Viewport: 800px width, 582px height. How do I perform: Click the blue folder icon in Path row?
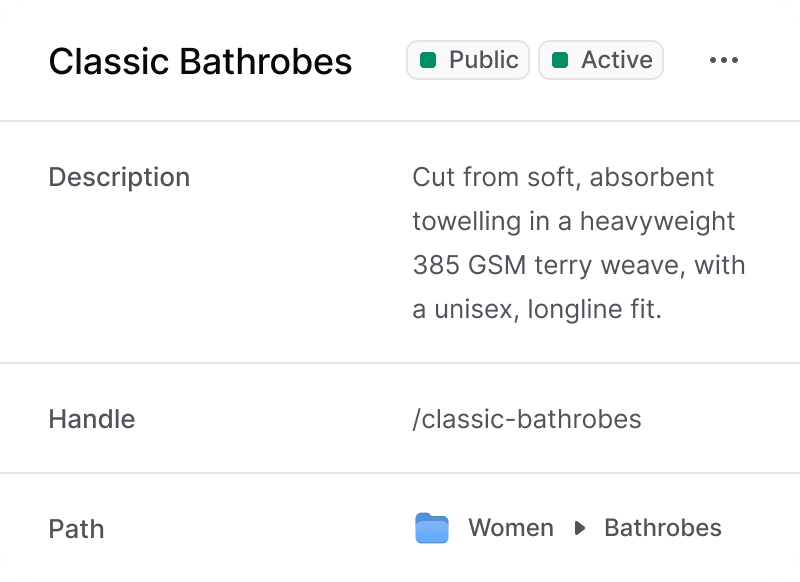click(x=432, y=528)
